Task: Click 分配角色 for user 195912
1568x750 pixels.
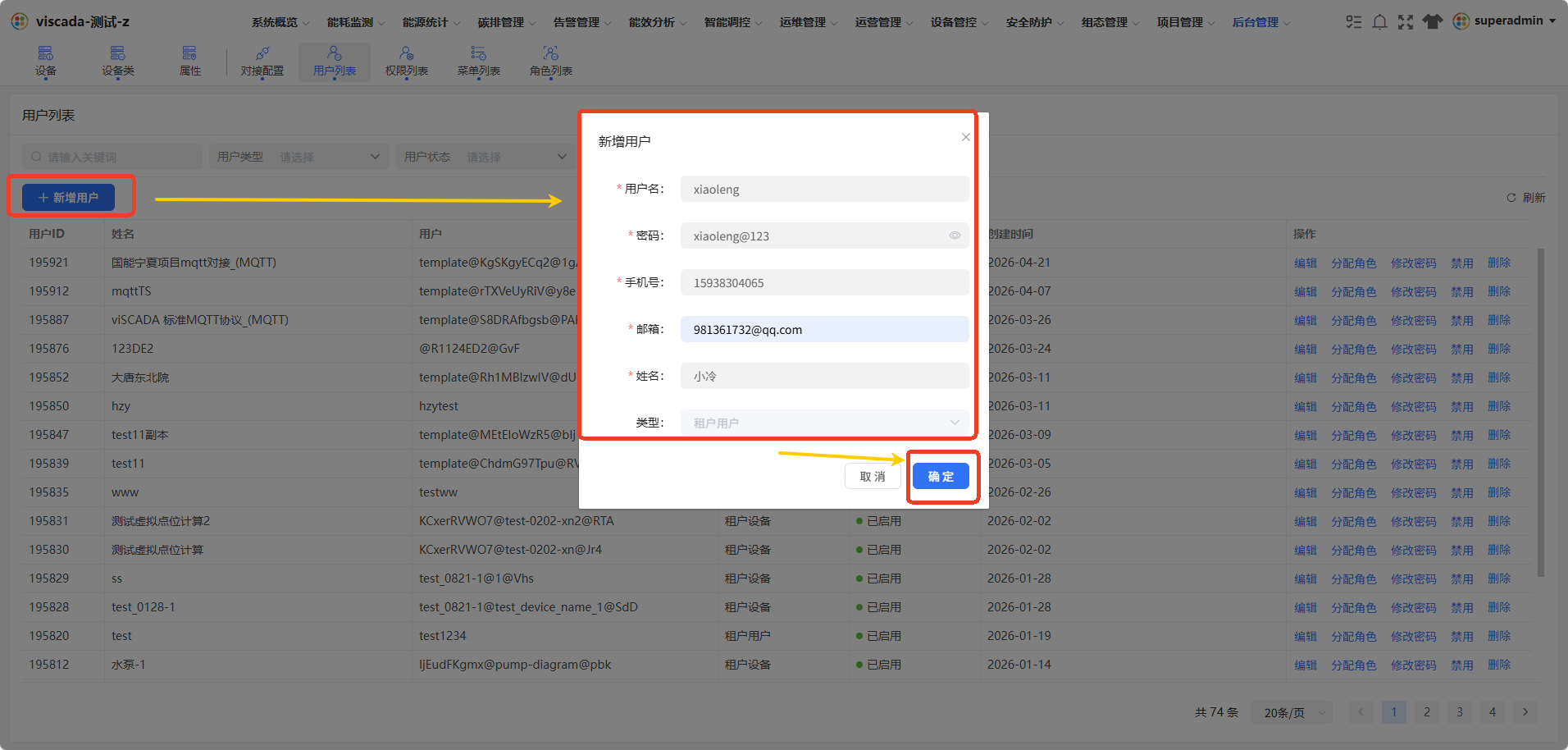Action: (1354, 291)
